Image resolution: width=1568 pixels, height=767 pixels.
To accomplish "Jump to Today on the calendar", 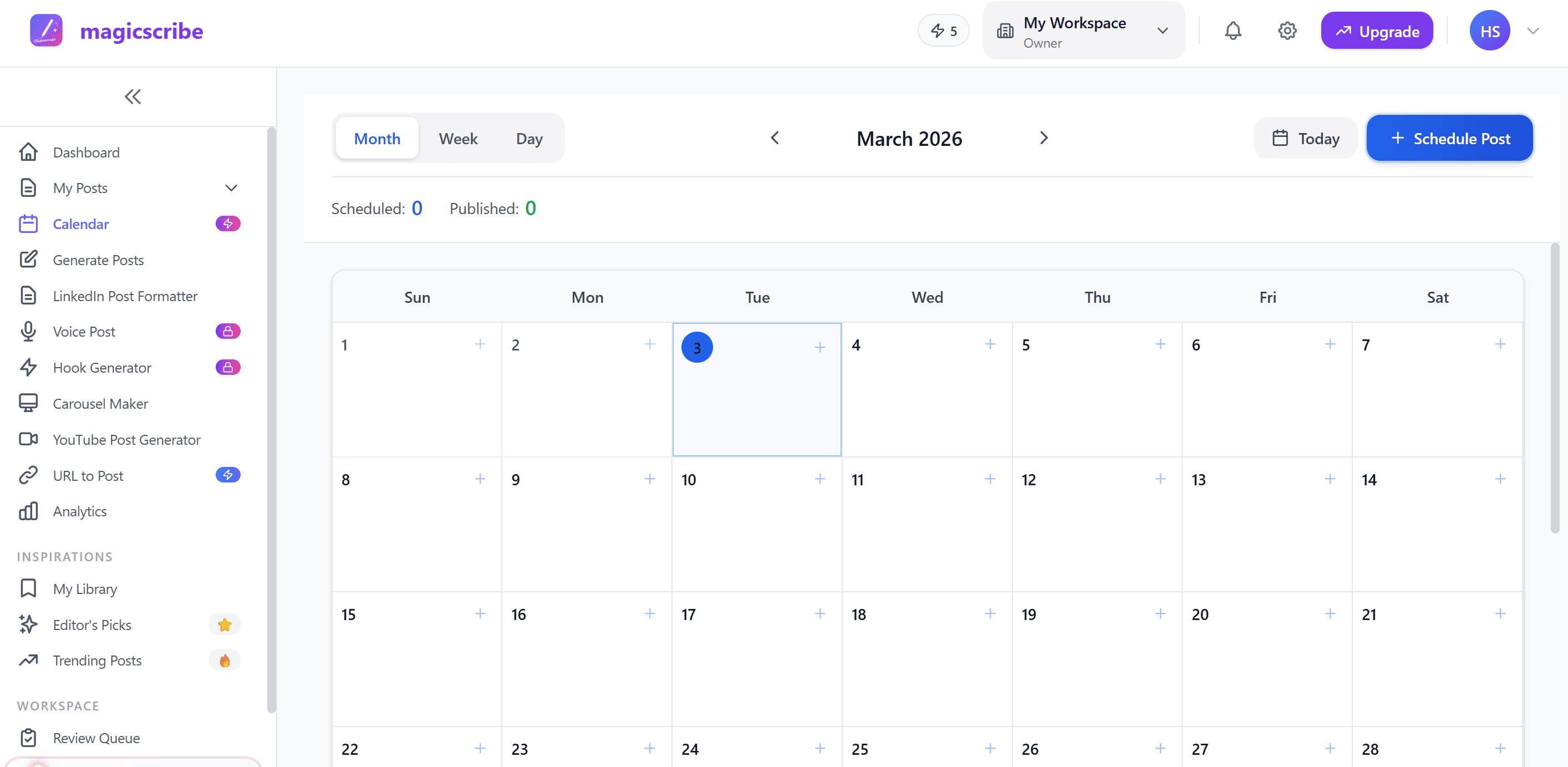I will [x=1306, y=138].
